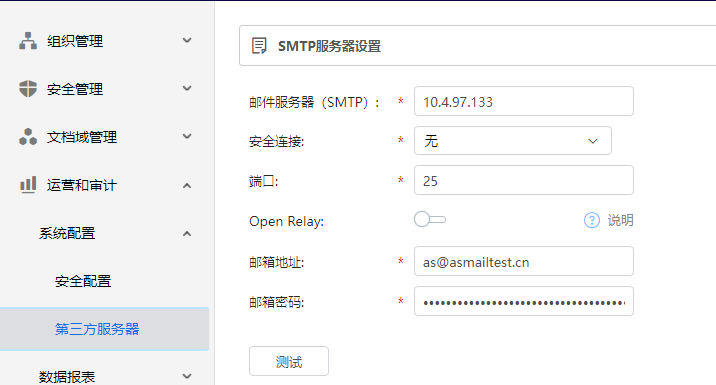Open the 安全连接 dropdown
Image resolution: width=716 pixels, height=385 pixels.
pos(512,141)
